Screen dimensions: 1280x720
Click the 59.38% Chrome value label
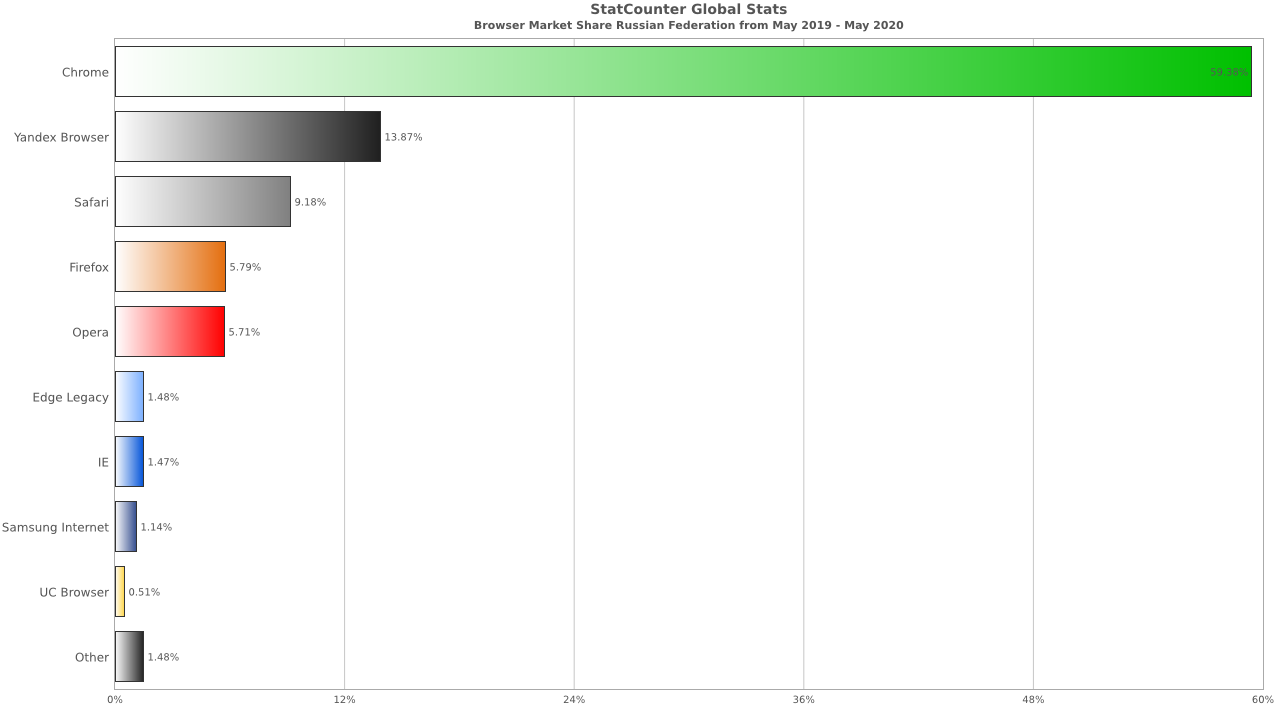[x=1229, y=72]
